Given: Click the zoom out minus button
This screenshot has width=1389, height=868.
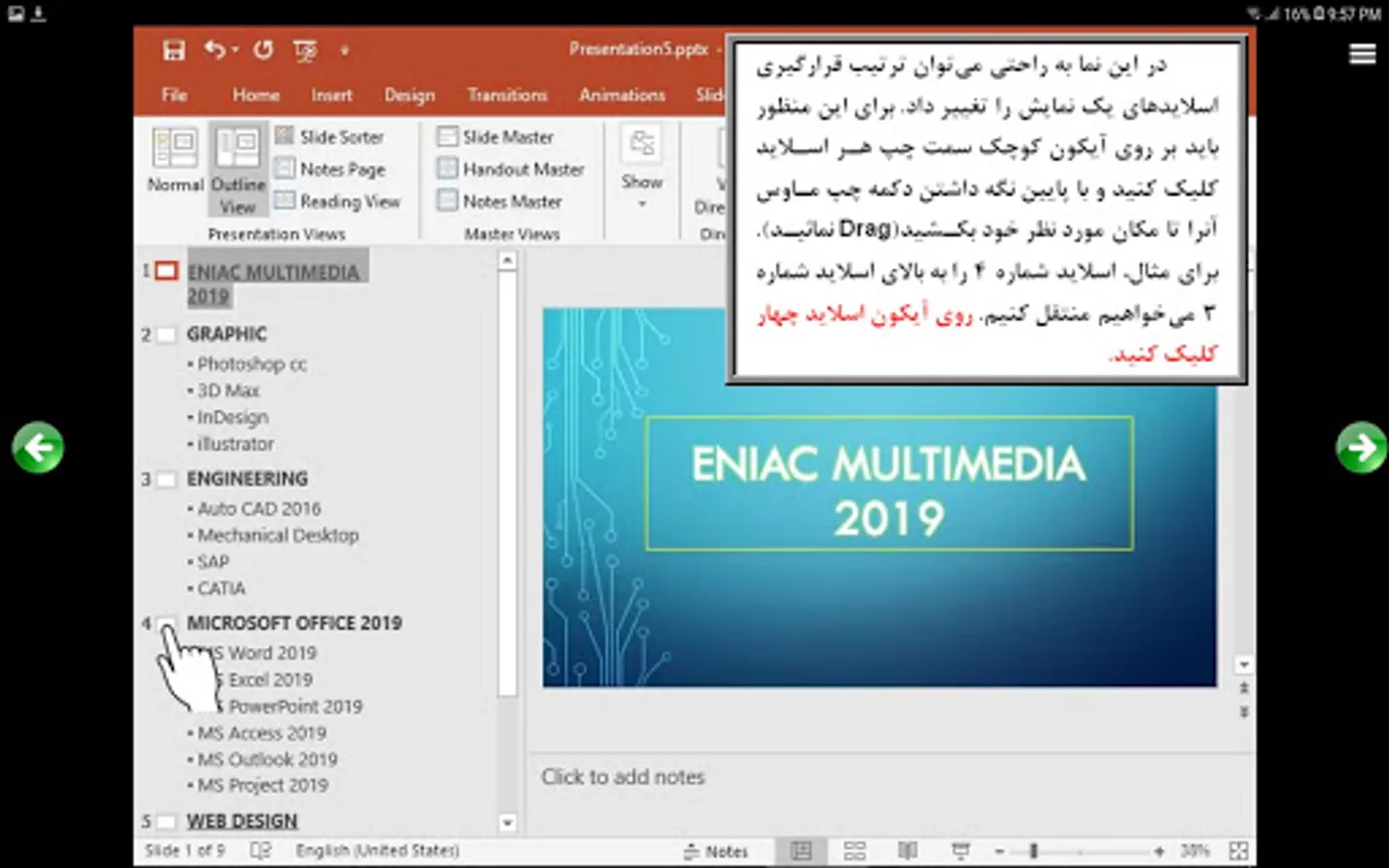Looking at the screenshot, I should 999,852.
